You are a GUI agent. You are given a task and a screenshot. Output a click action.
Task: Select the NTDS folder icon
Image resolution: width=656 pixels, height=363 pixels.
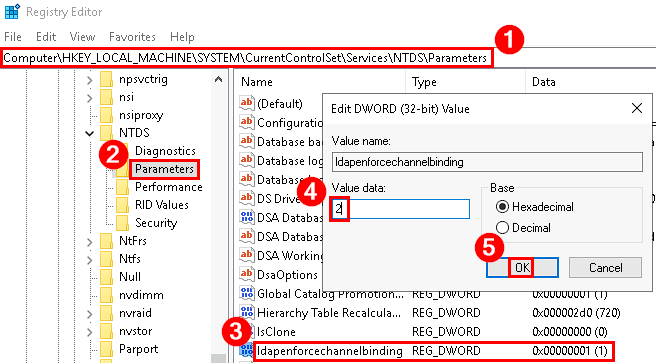click(x=107, y=133)
